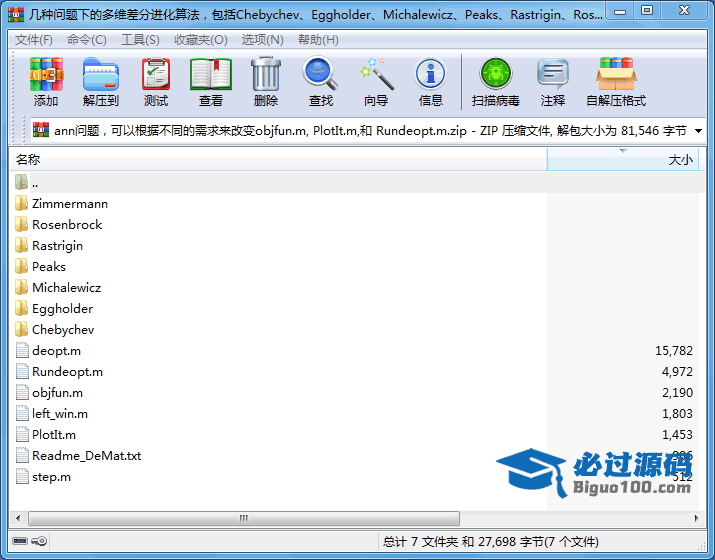
Task: Sort by the Name (名称) column header
Action: (x=278, y=160)
